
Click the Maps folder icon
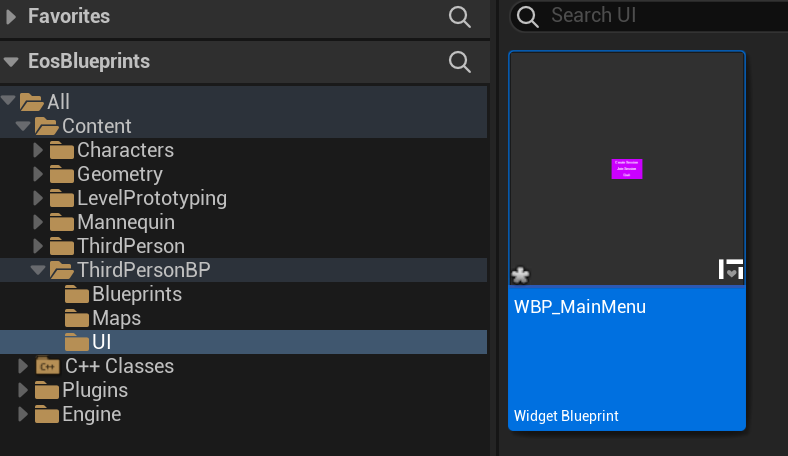point(77,318)
